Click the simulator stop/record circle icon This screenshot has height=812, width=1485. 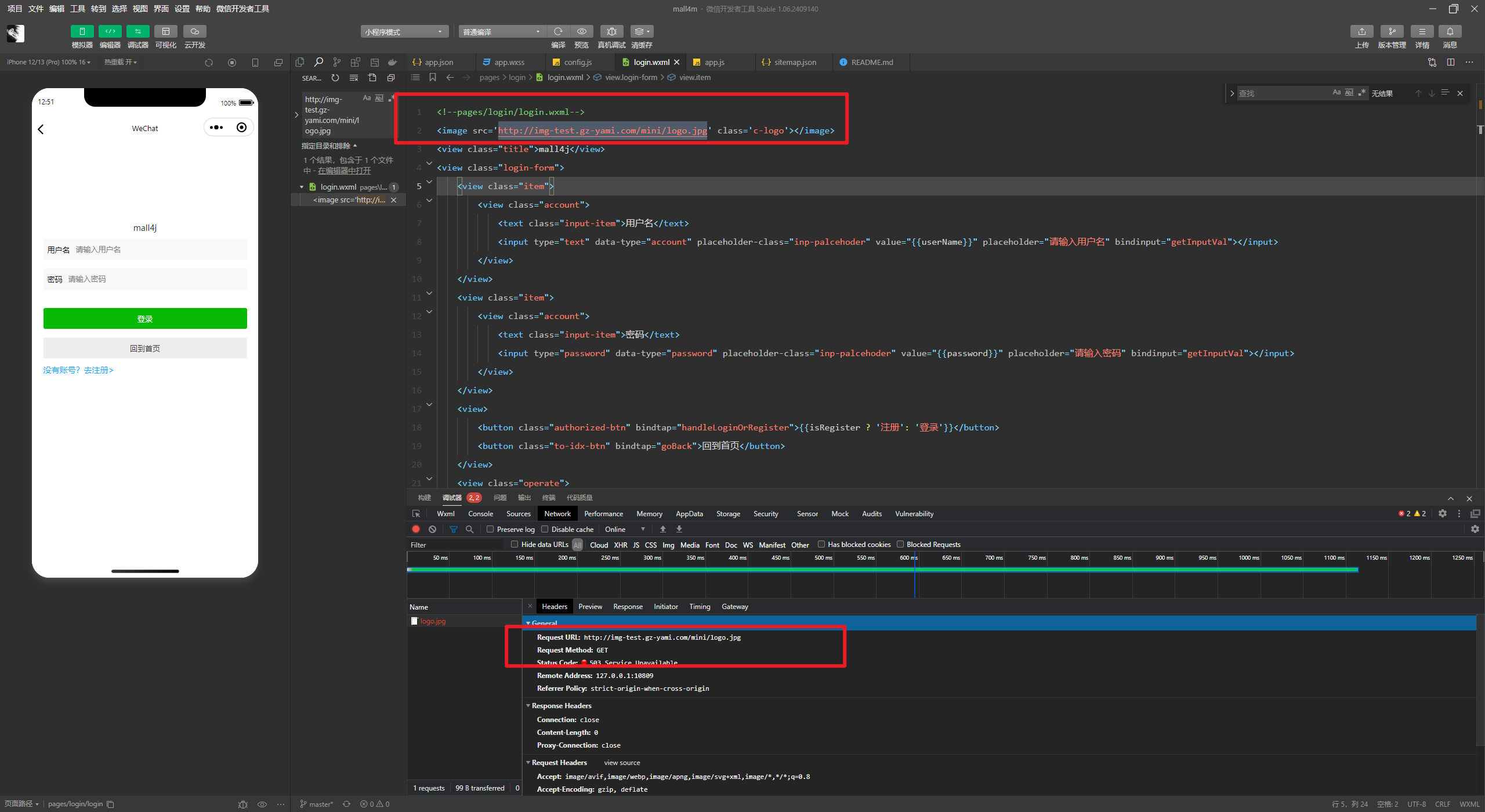[232, 63]
